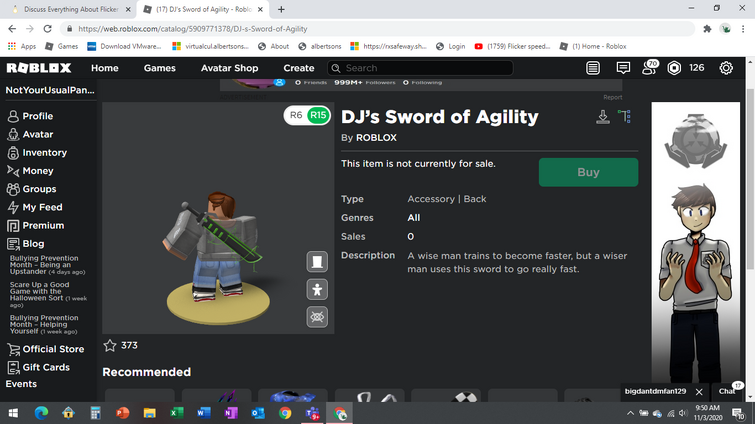Select Create in the navbar
The height and width of the screenshot is (424, 755).
[299, 68]
